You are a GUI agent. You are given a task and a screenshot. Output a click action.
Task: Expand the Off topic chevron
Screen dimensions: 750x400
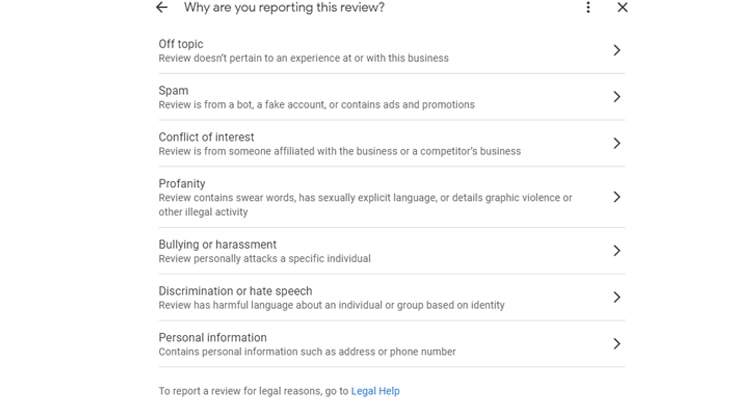[617, 50]
